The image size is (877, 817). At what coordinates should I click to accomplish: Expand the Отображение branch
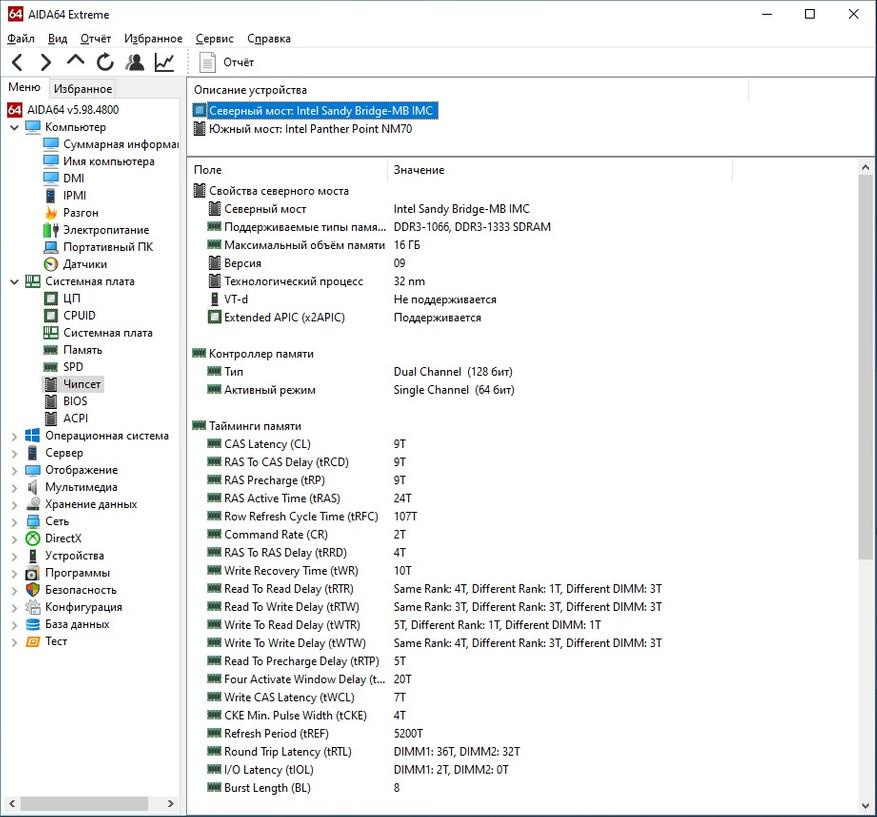[15, 471]
